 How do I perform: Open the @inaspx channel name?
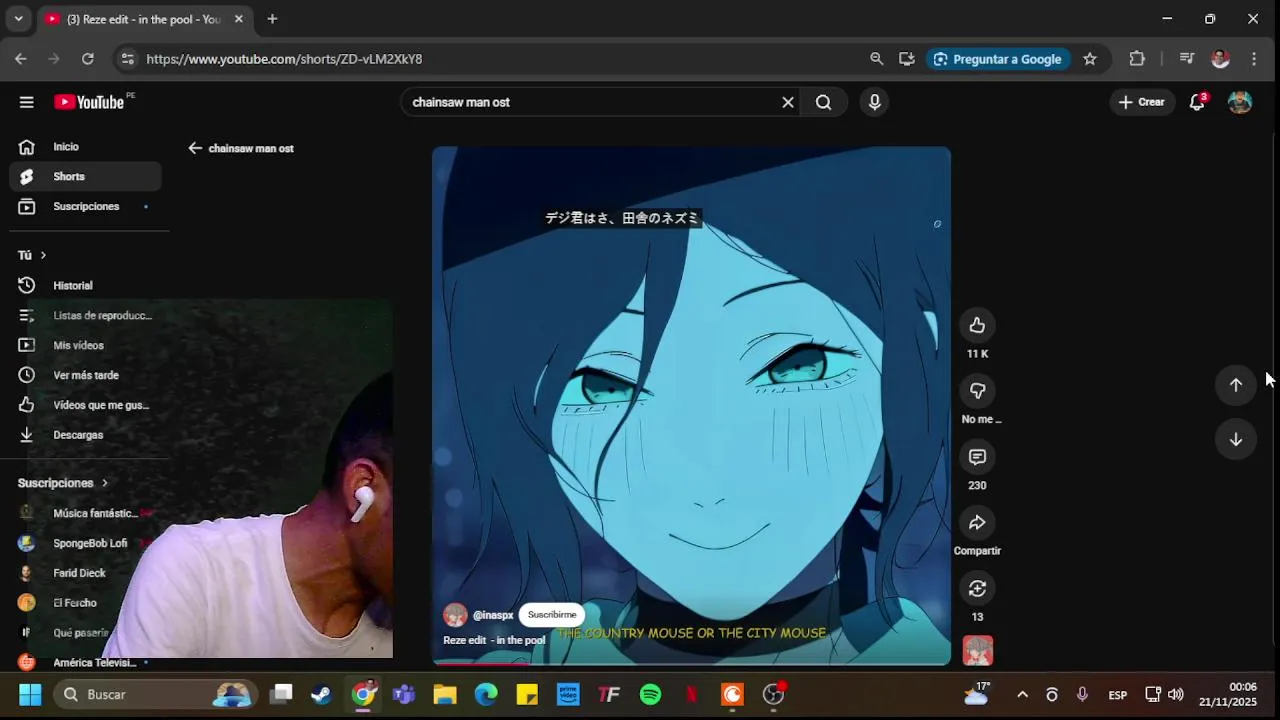point(493,615)
